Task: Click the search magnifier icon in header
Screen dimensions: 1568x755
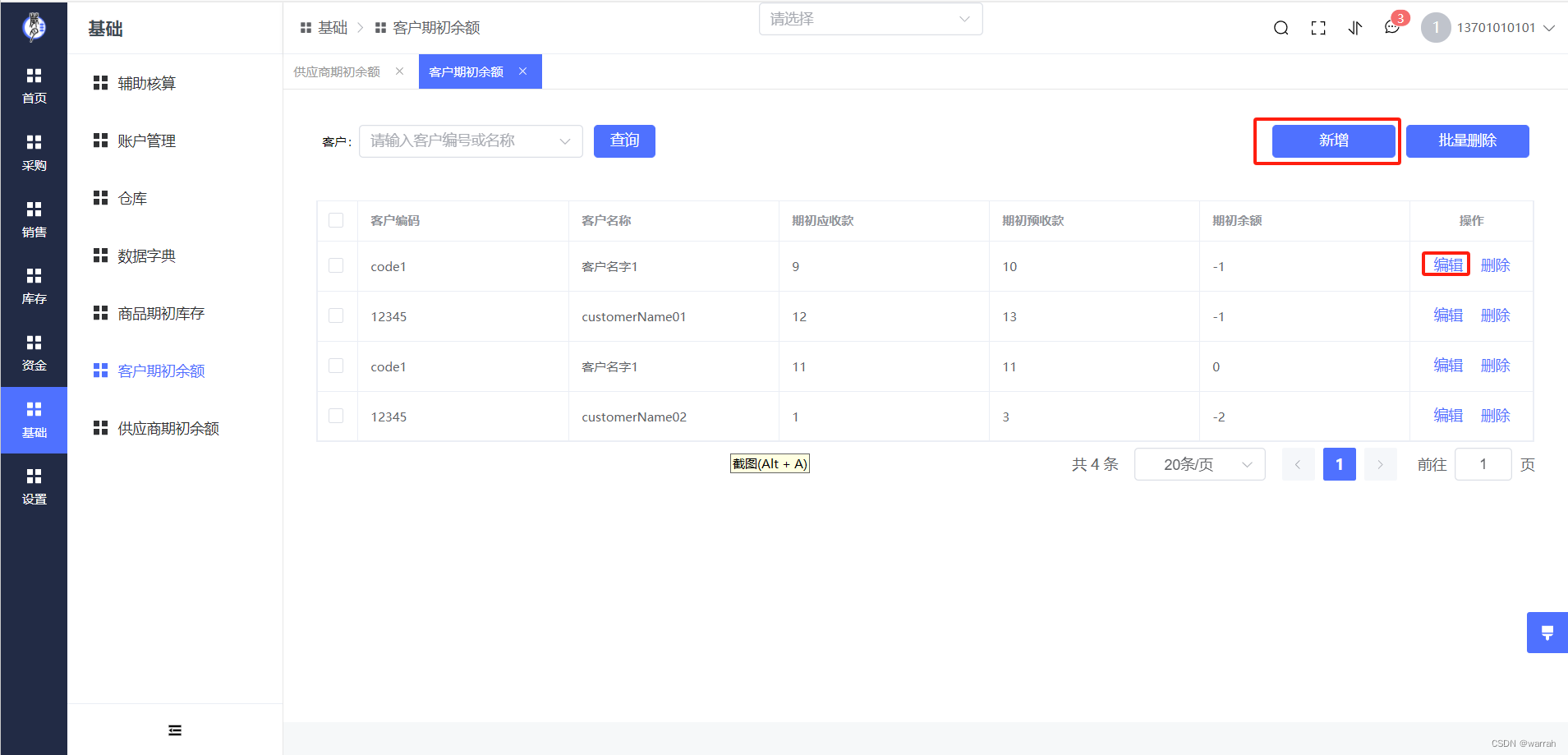Action: click(x=1281, y=28)
